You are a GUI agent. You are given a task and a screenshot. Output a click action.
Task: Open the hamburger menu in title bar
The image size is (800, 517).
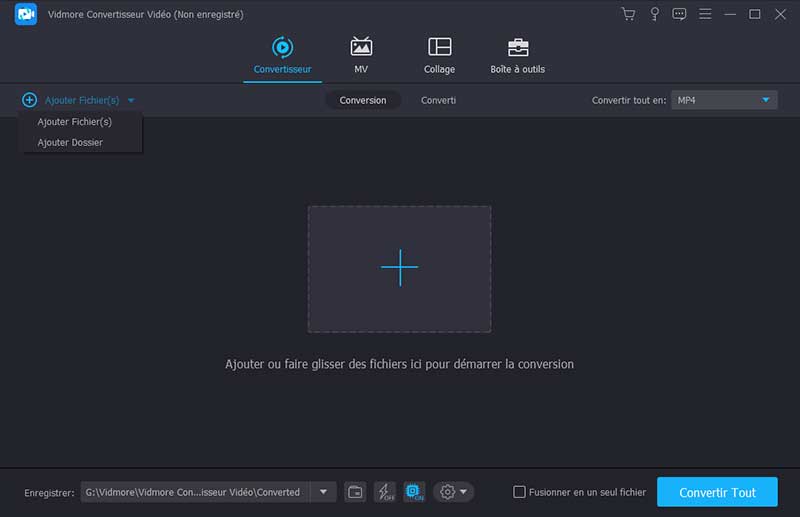tap(706, 14)
